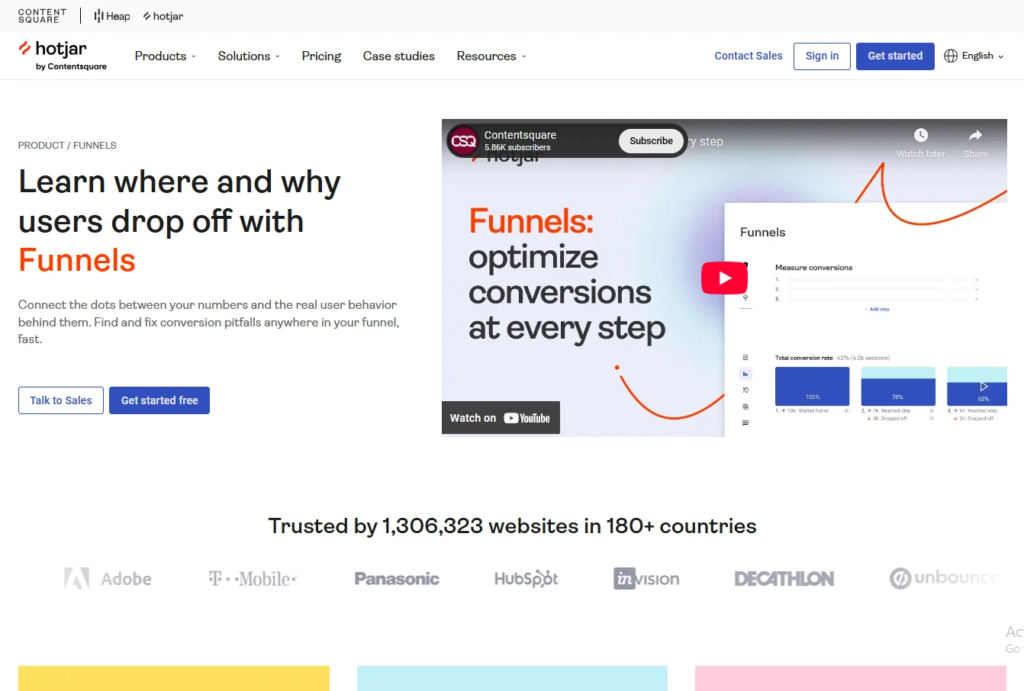Image resolution: width=1024 pixels, height=691 pixels.
Task: Click the InVision logo
Action: [646, 579]
